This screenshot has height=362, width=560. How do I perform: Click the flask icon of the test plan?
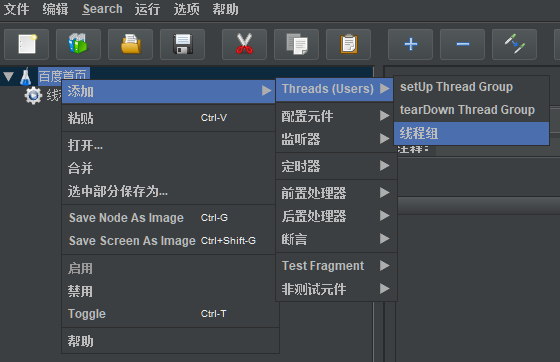tap(26, 76)
